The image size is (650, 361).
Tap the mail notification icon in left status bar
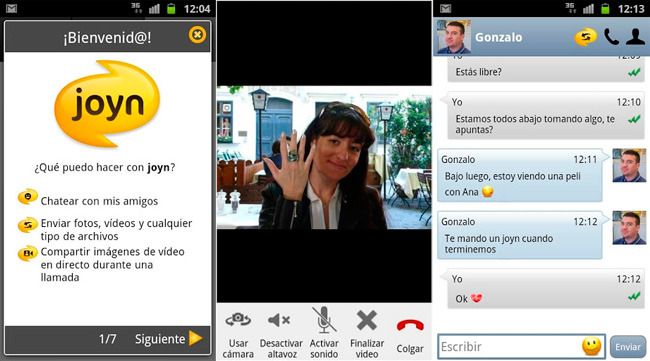[12, 8]
